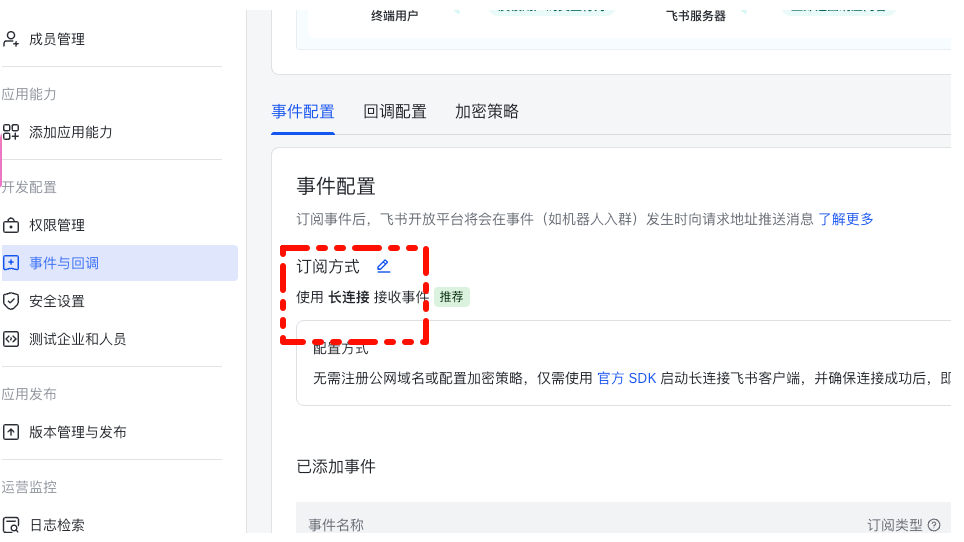Open 测试企业和人员 menu entry
The image size is (964, 542).
(77, 339)
